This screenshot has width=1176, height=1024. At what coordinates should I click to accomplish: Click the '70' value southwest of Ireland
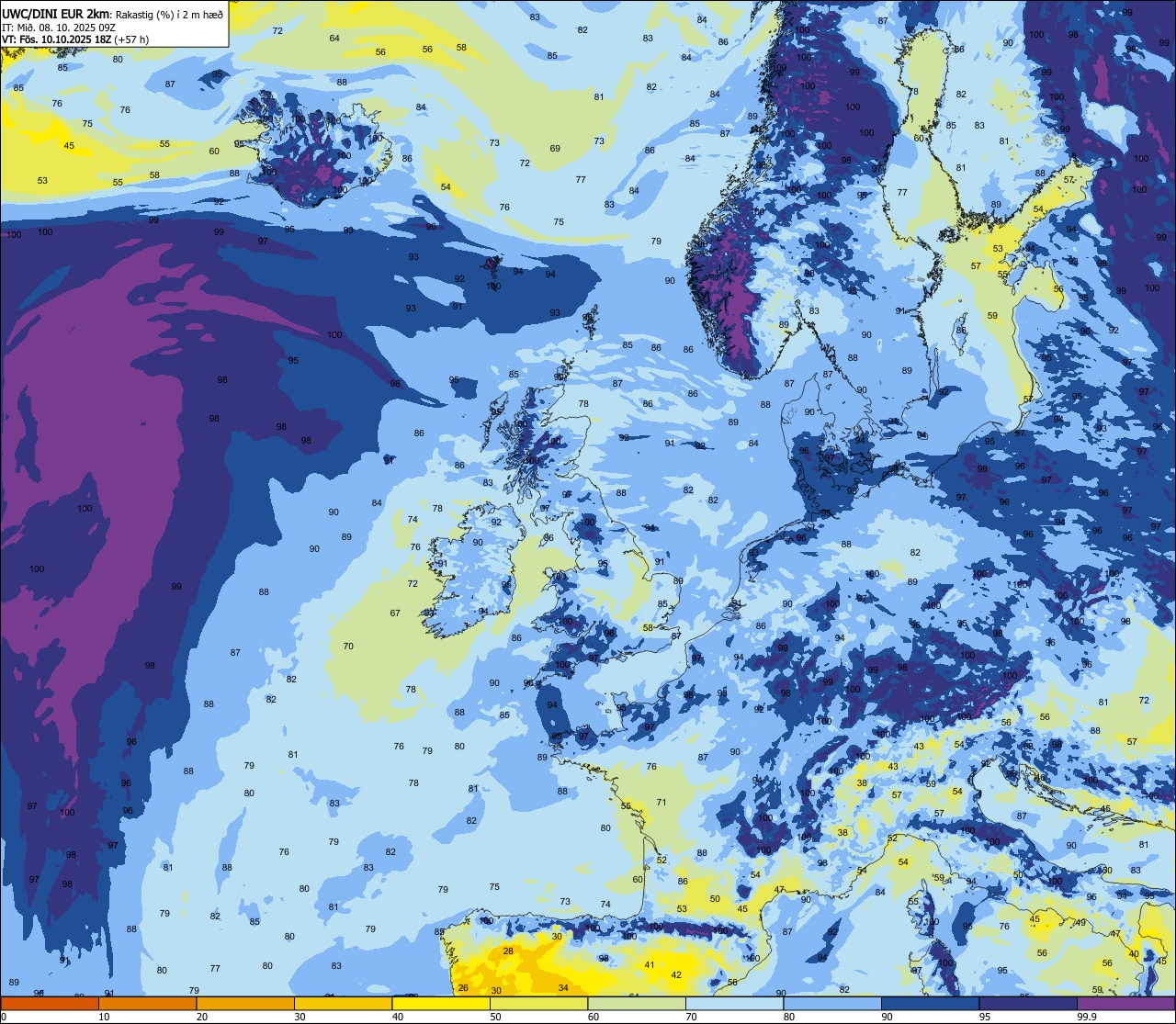[348, 646]
